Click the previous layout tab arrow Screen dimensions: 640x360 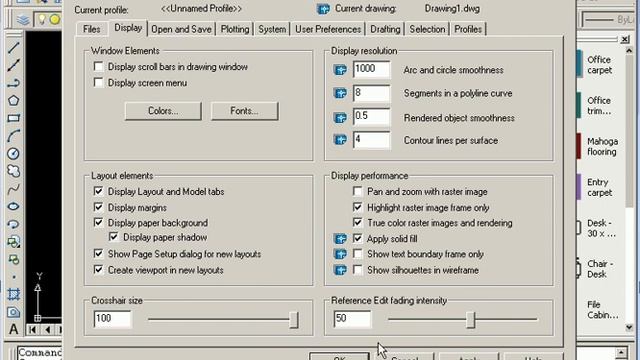pos(47,329)
